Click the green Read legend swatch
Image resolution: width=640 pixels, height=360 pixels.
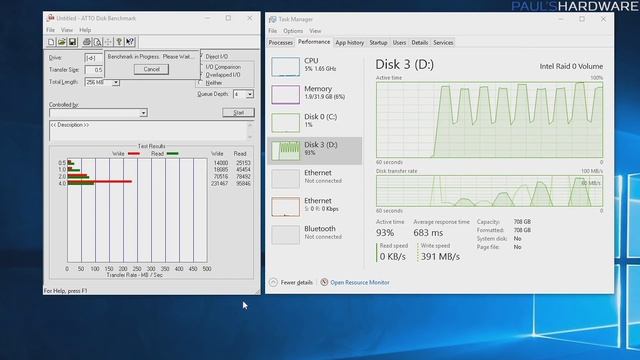(172, 153)
